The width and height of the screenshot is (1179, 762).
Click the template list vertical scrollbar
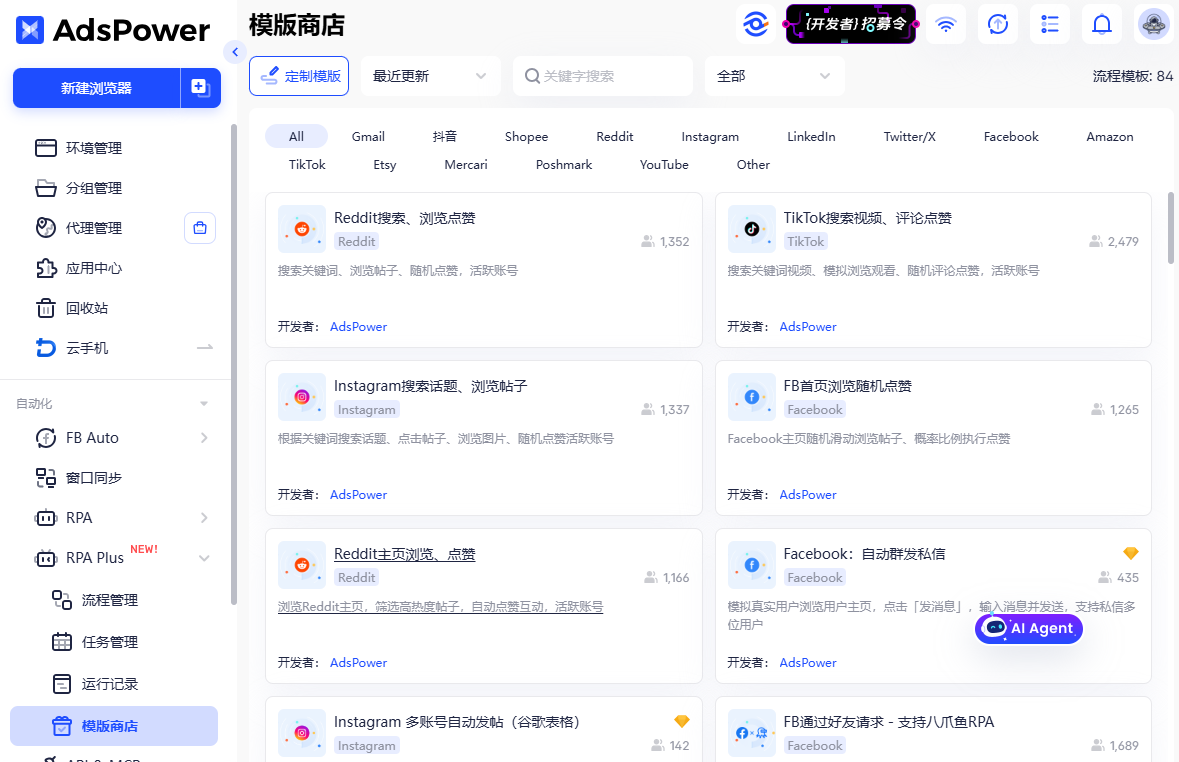[x=1170, y=228]
